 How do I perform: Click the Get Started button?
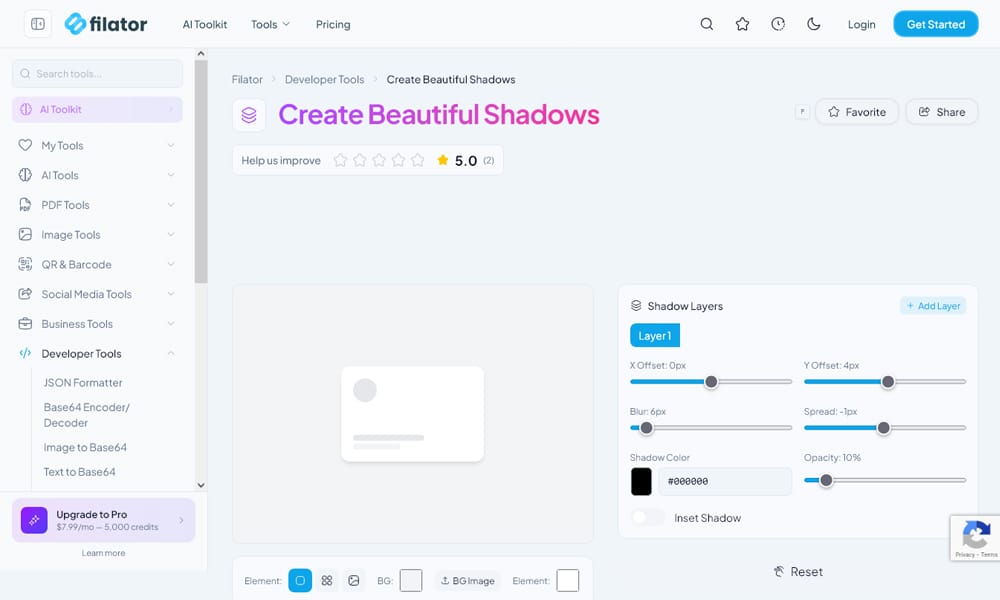935,24
